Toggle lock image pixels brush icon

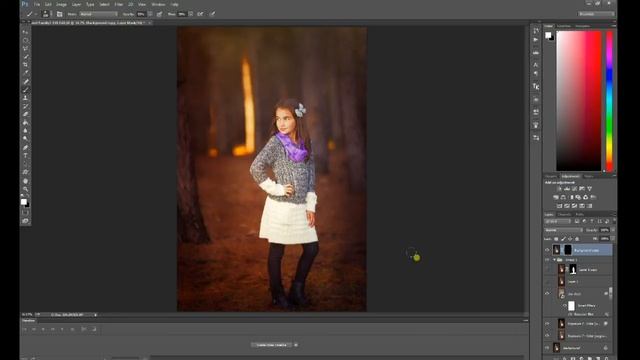pos(563,239)
